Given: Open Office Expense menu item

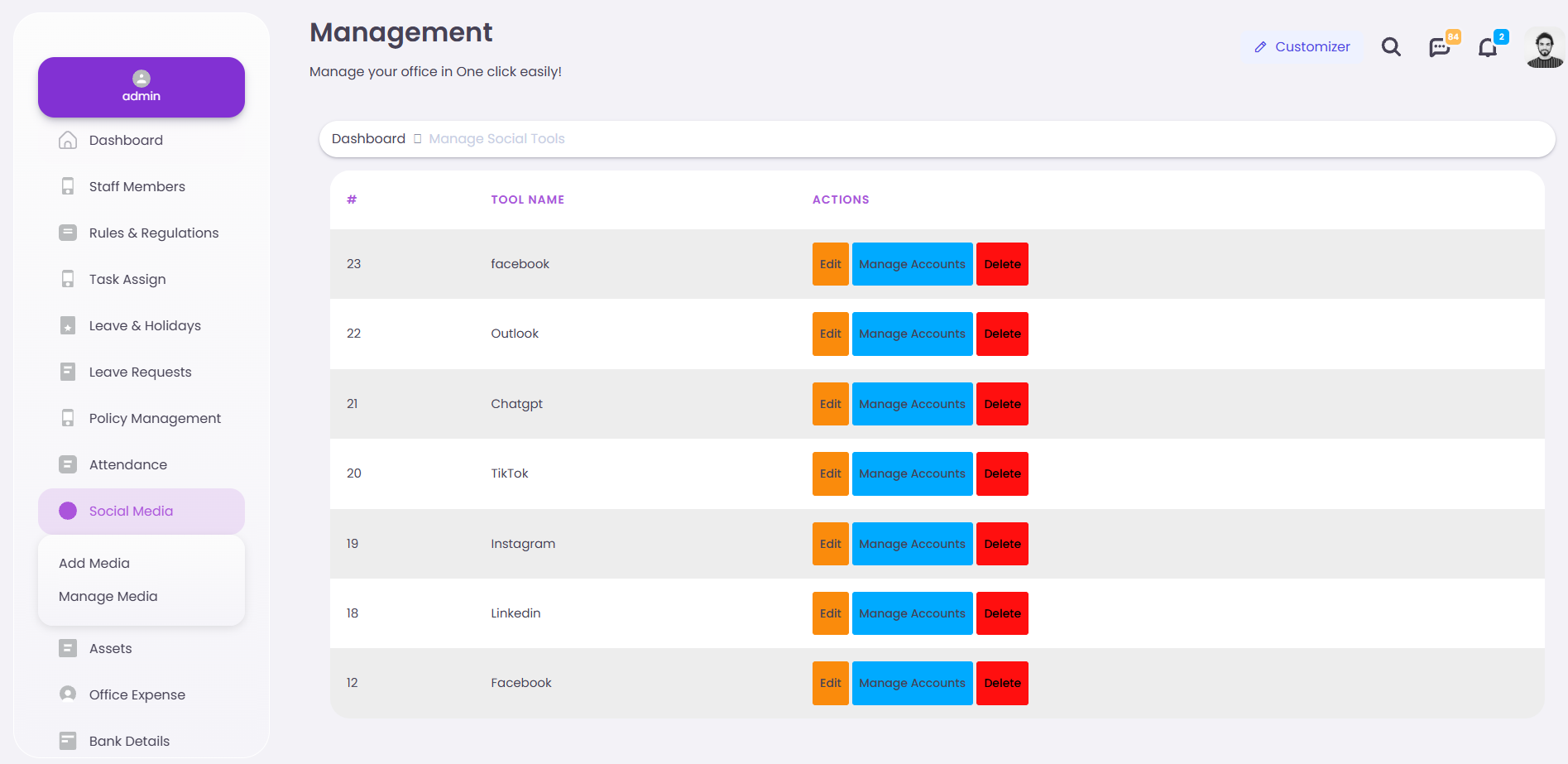Looking at the screenshot, I should [x=137, y=694].
